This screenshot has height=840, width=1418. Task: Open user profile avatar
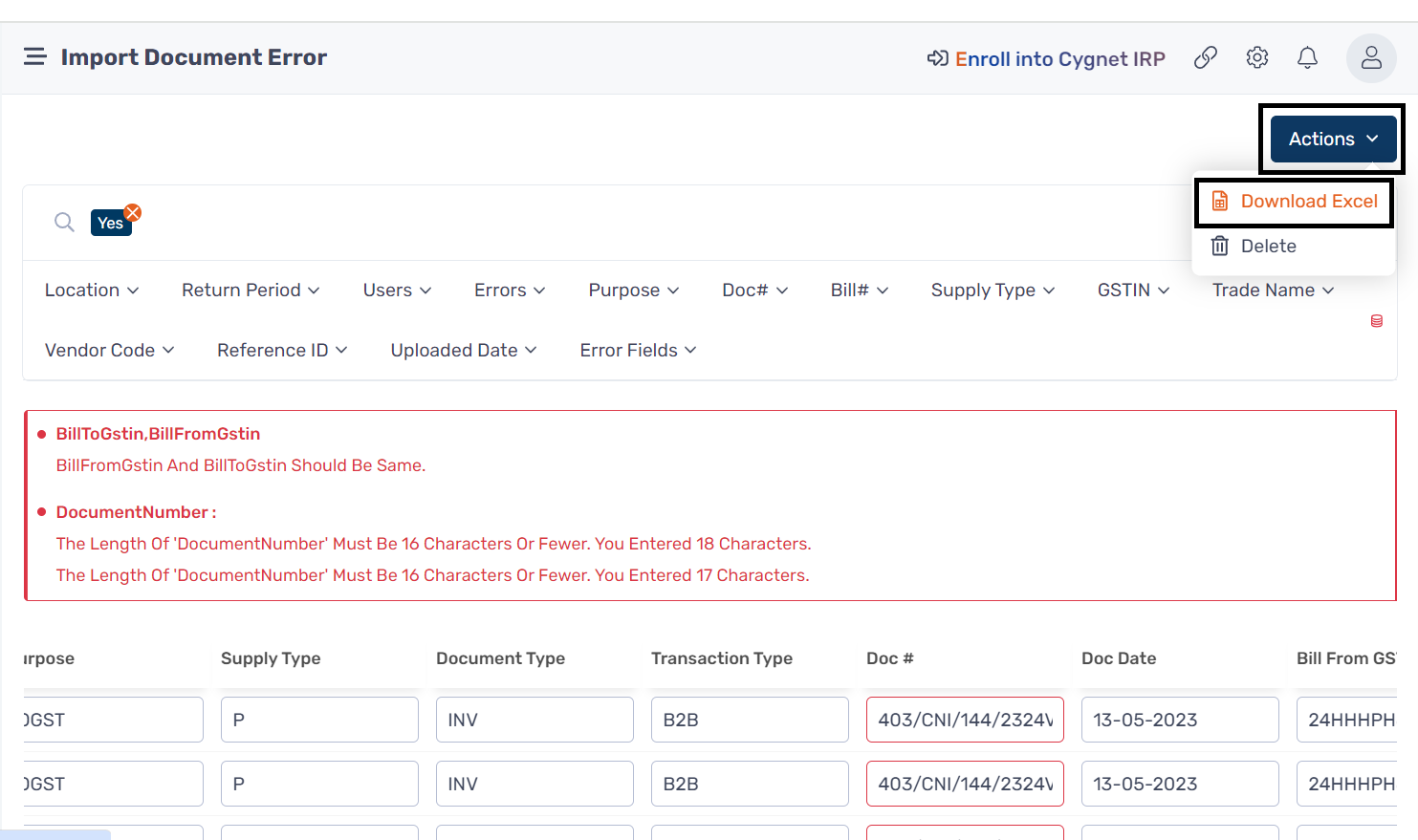point(1371,57)
